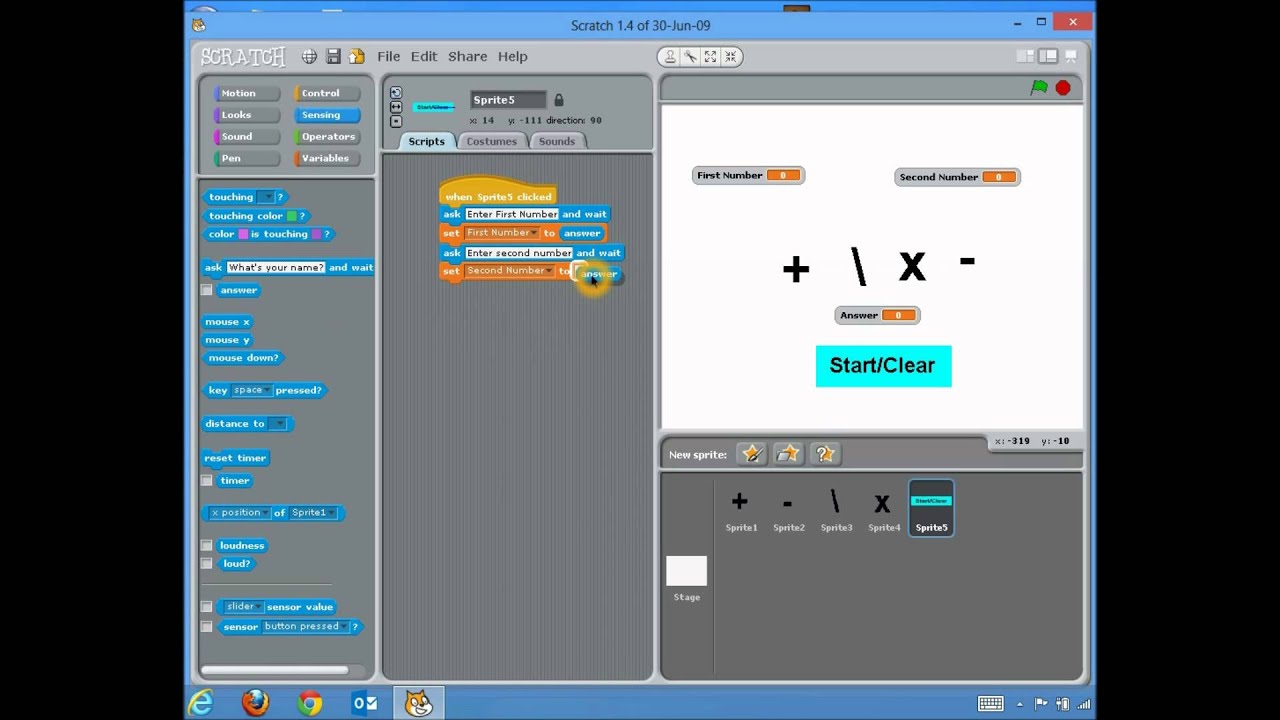Click the touching color green swatch
Screen dimensions: 1280x720
[292, 216]
